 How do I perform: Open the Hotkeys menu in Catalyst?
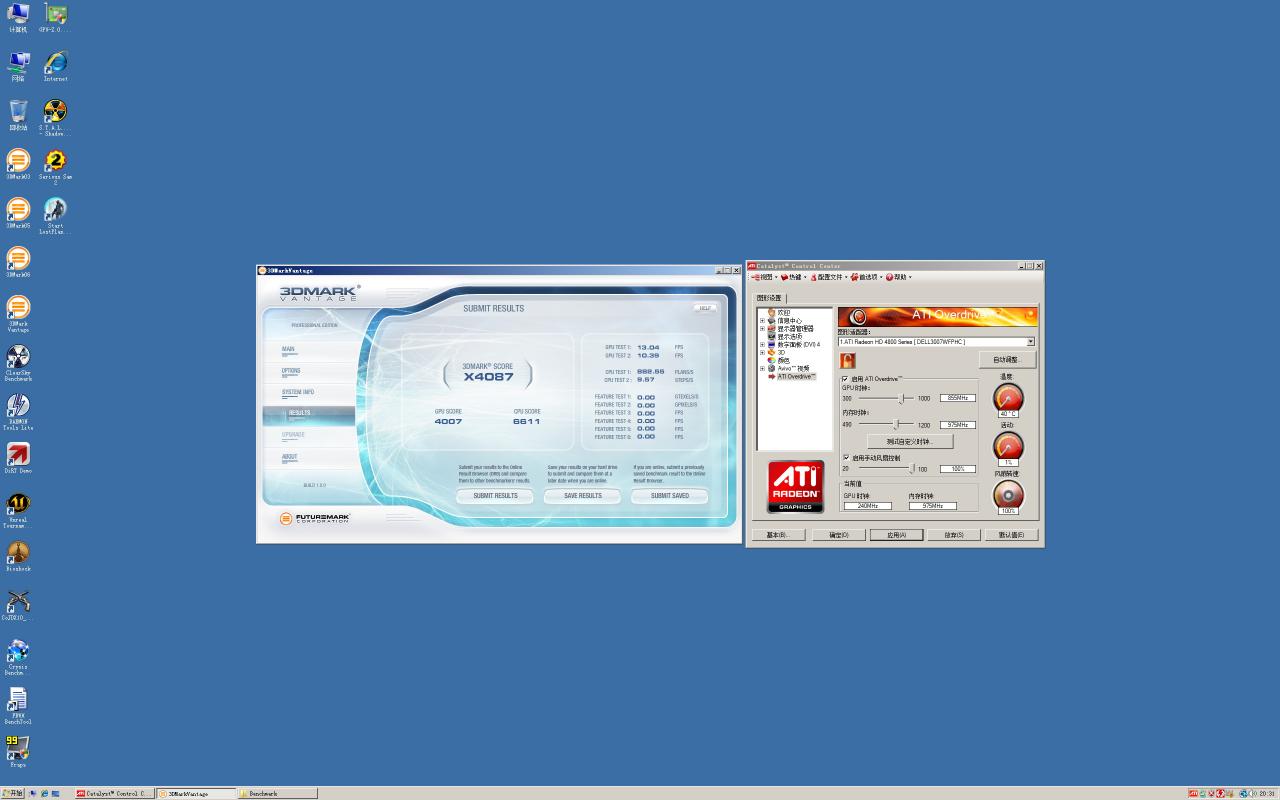coord(794,277)
